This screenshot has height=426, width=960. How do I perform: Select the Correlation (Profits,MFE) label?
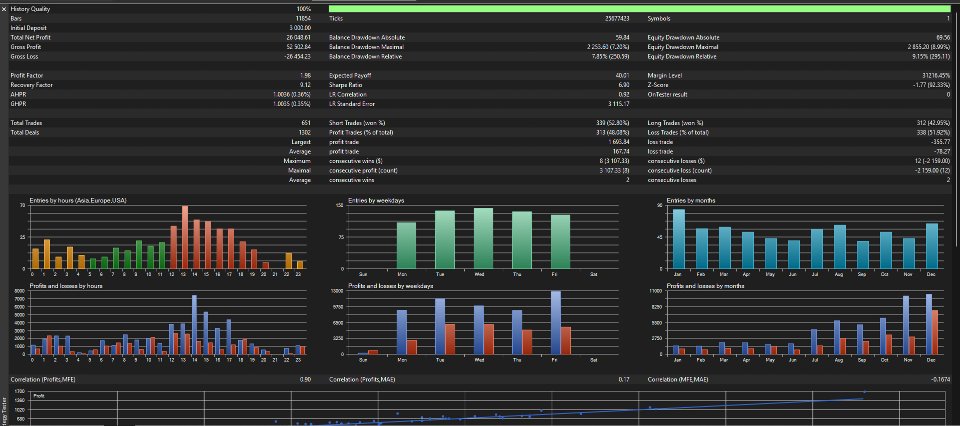(42, 380)
